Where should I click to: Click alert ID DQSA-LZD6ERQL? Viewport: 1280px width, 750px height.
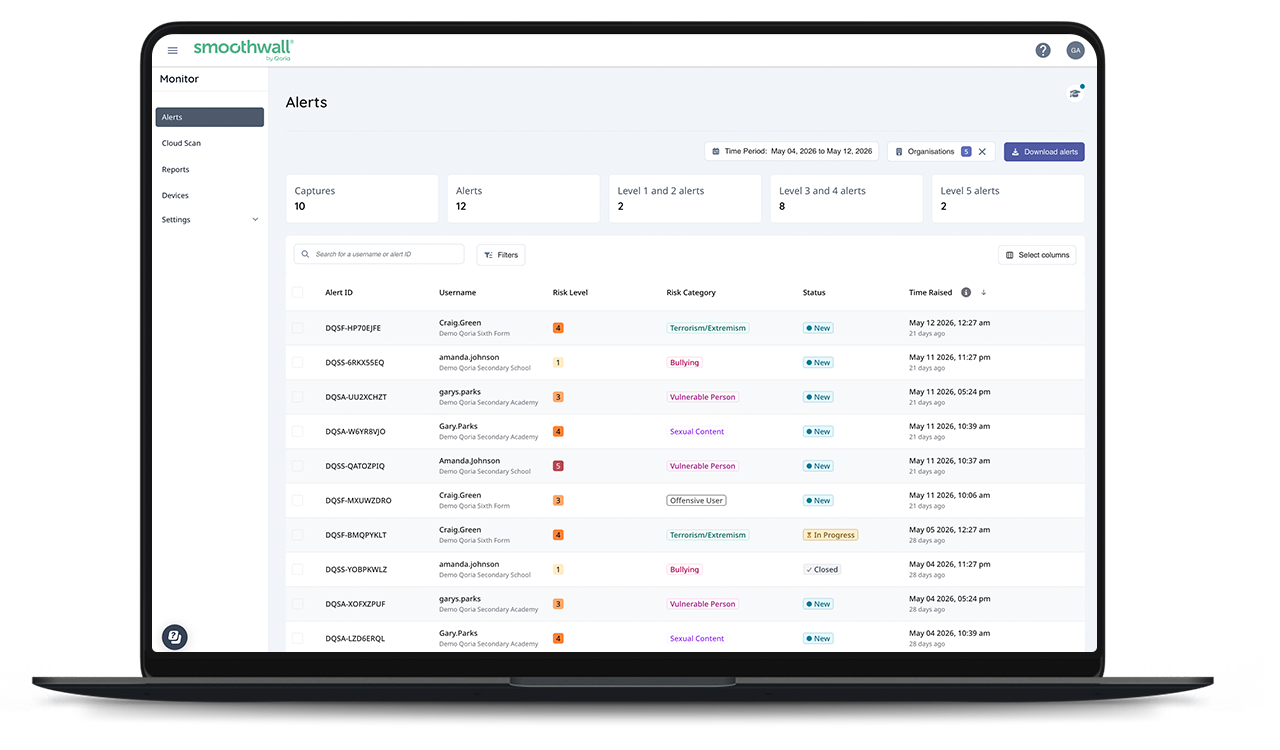355,638
